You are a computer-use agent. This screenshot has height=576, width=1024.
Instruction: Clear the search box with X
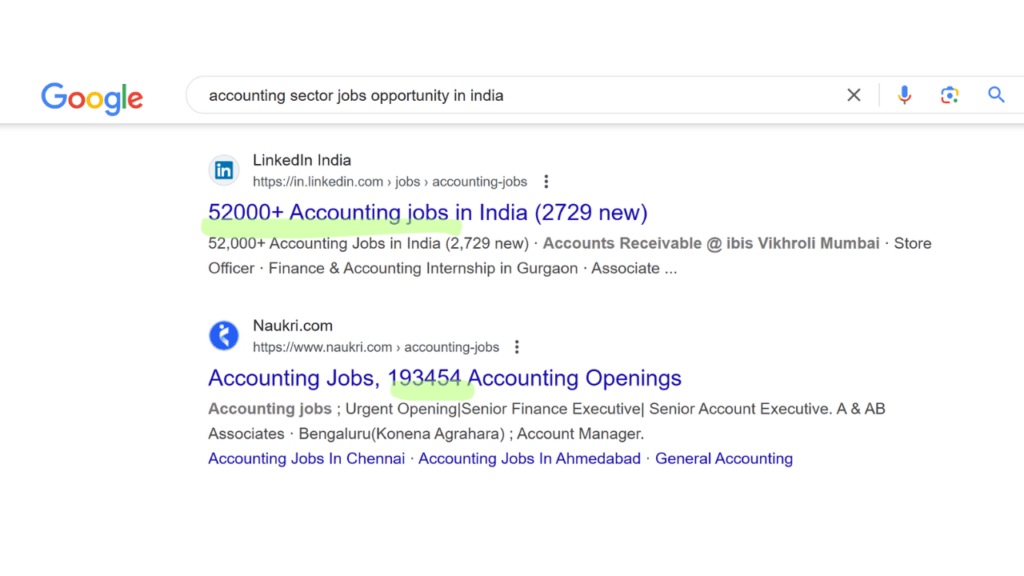pyautogui.click(x=854, y=95)
